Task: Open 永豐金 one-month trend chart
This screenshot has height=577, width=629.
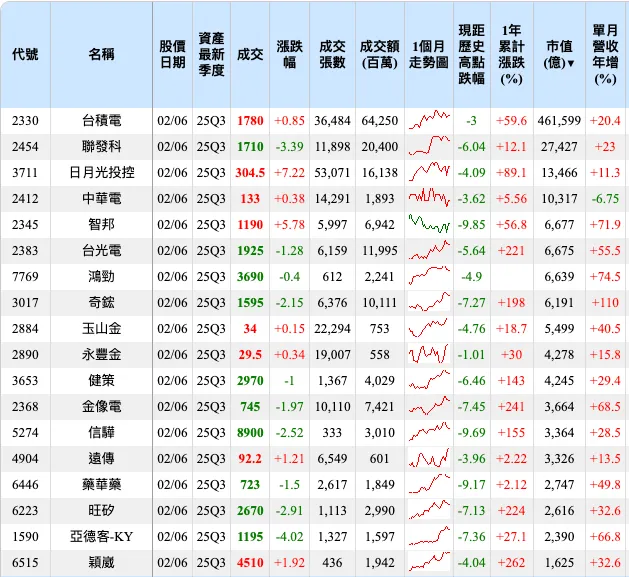Action: tap(429, 354)
